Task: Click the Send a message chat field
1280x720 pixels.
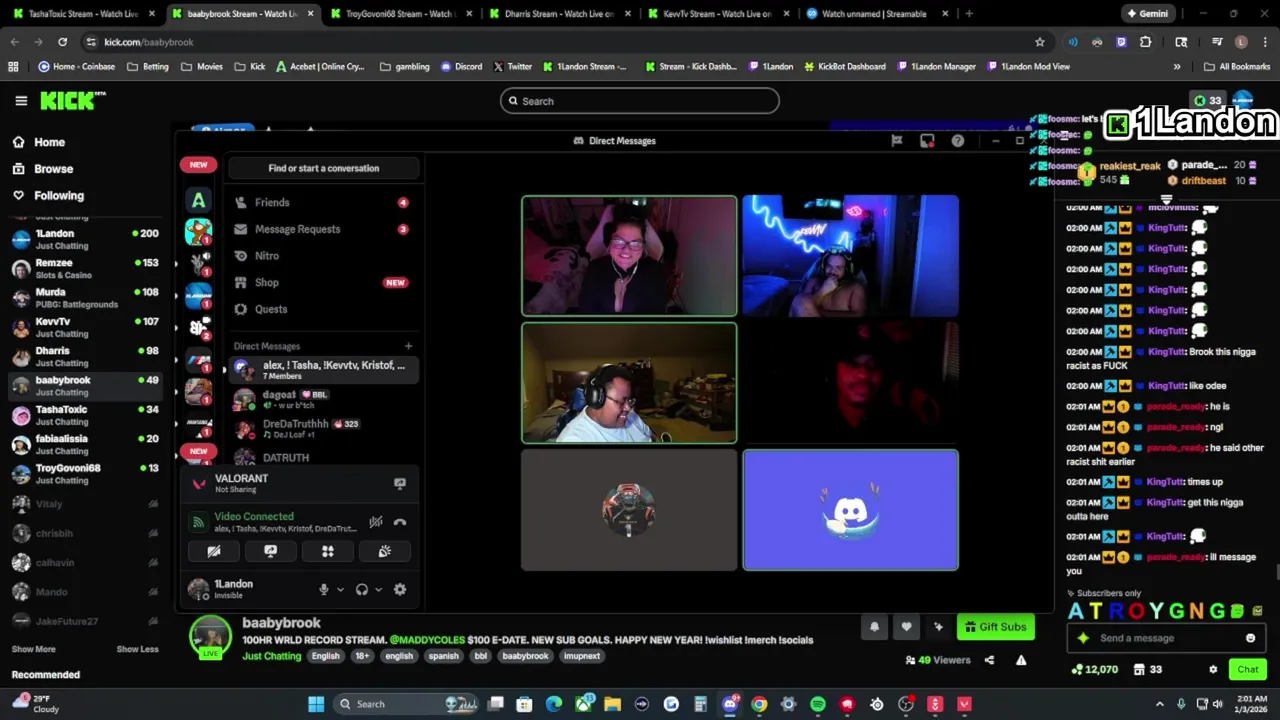Action: 1165,638
